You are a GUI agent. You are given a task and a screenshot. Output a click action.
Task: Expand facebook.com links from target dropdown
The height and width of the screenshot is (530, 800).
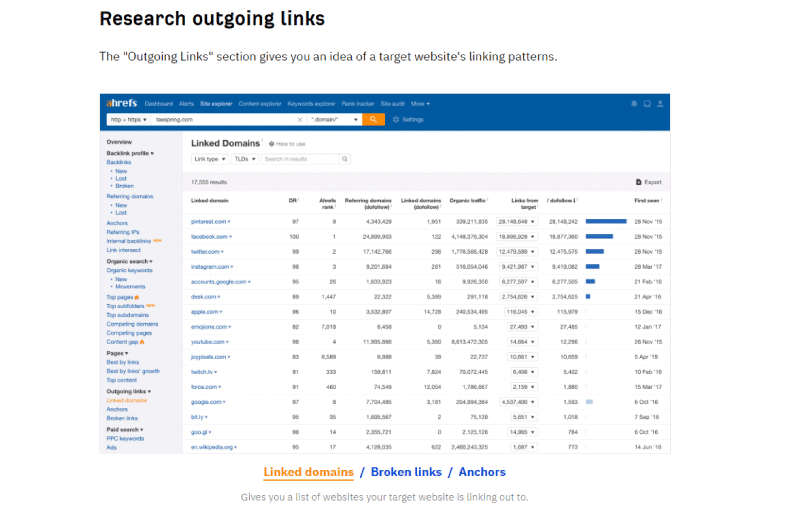tap(517, 237)
